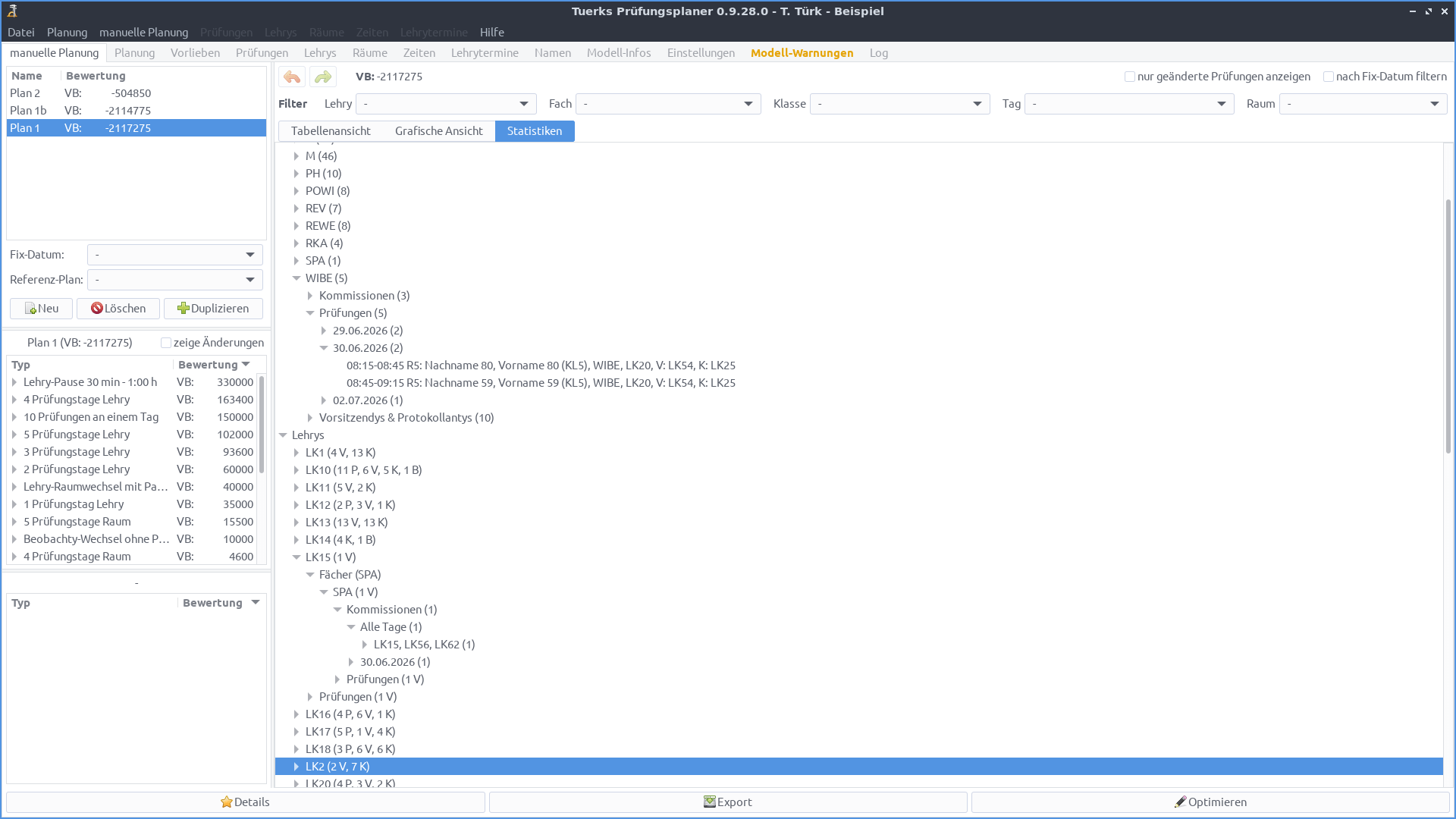1456x819 pixels.
Task: Enable 'nur geänderte Prüfungen anzeigen'
Action: (1129, 77)
